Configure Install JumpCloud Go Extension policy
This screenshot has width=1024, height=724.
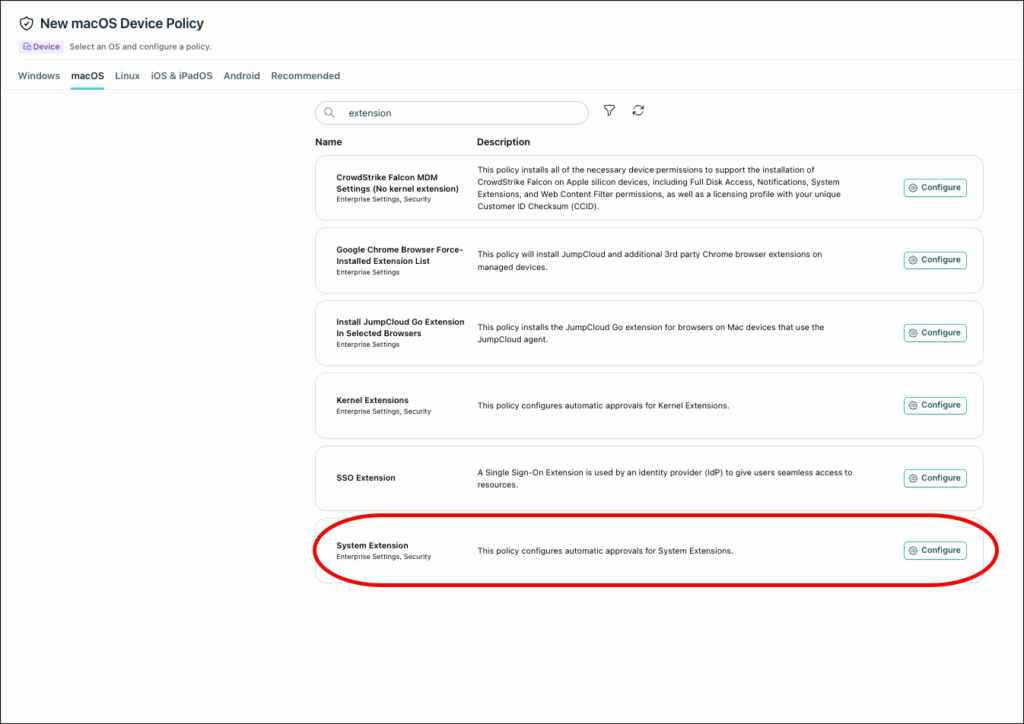(935, 333)
